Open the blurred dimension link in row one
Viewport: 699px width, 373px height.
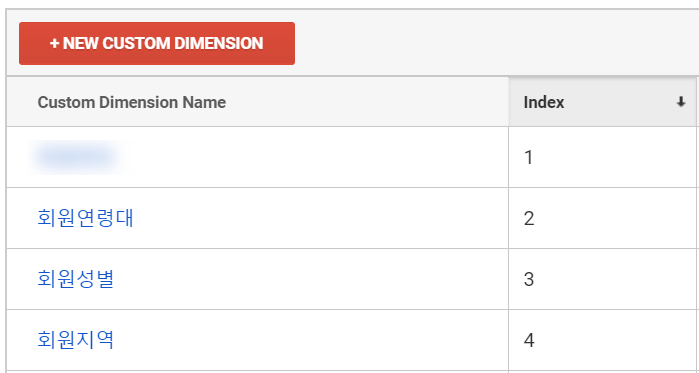(x=76, y=157)
